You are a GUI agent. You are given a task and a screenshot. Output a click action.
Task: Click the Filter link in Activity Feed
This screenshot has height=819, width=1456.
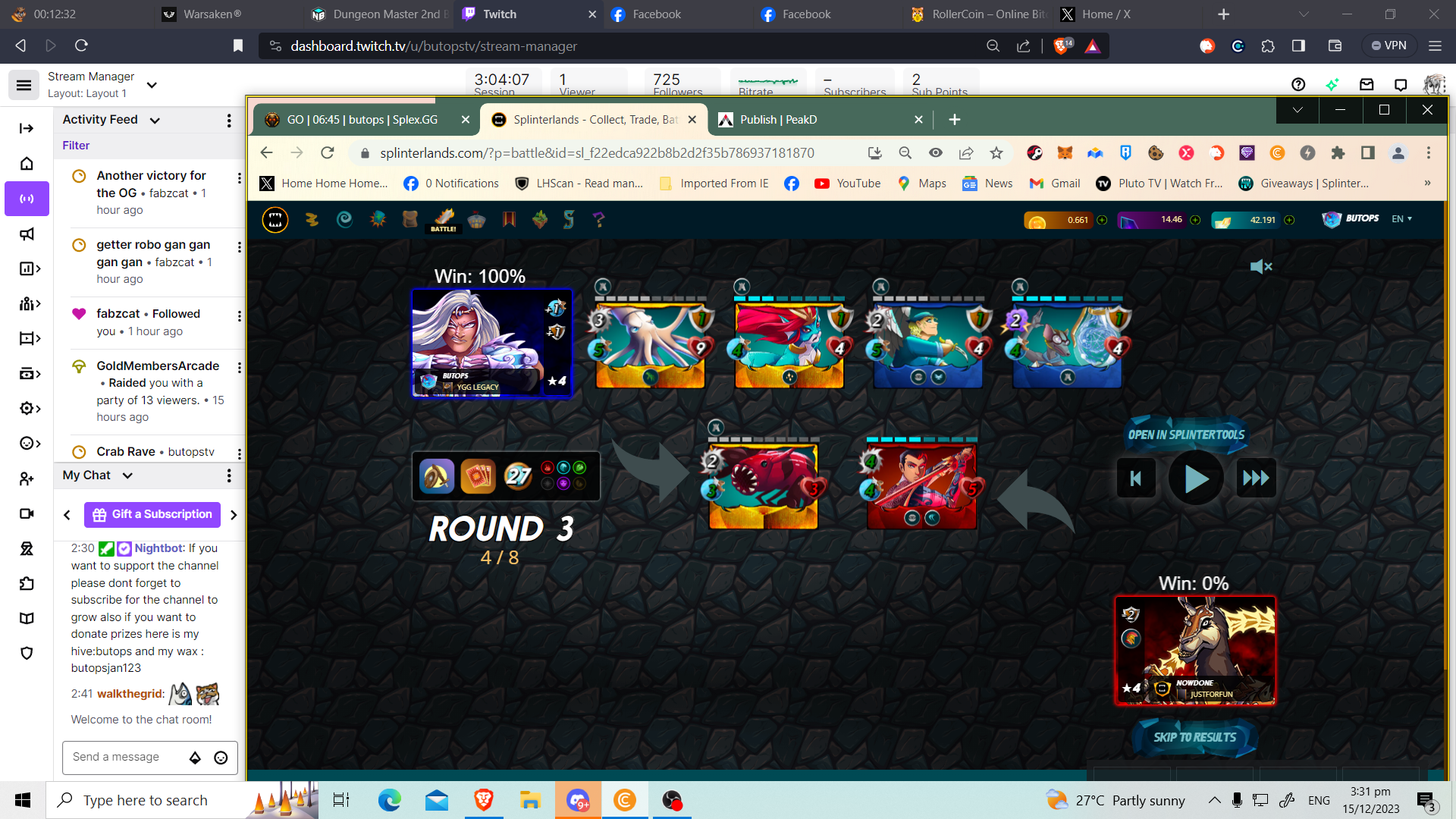pos(76,145)
